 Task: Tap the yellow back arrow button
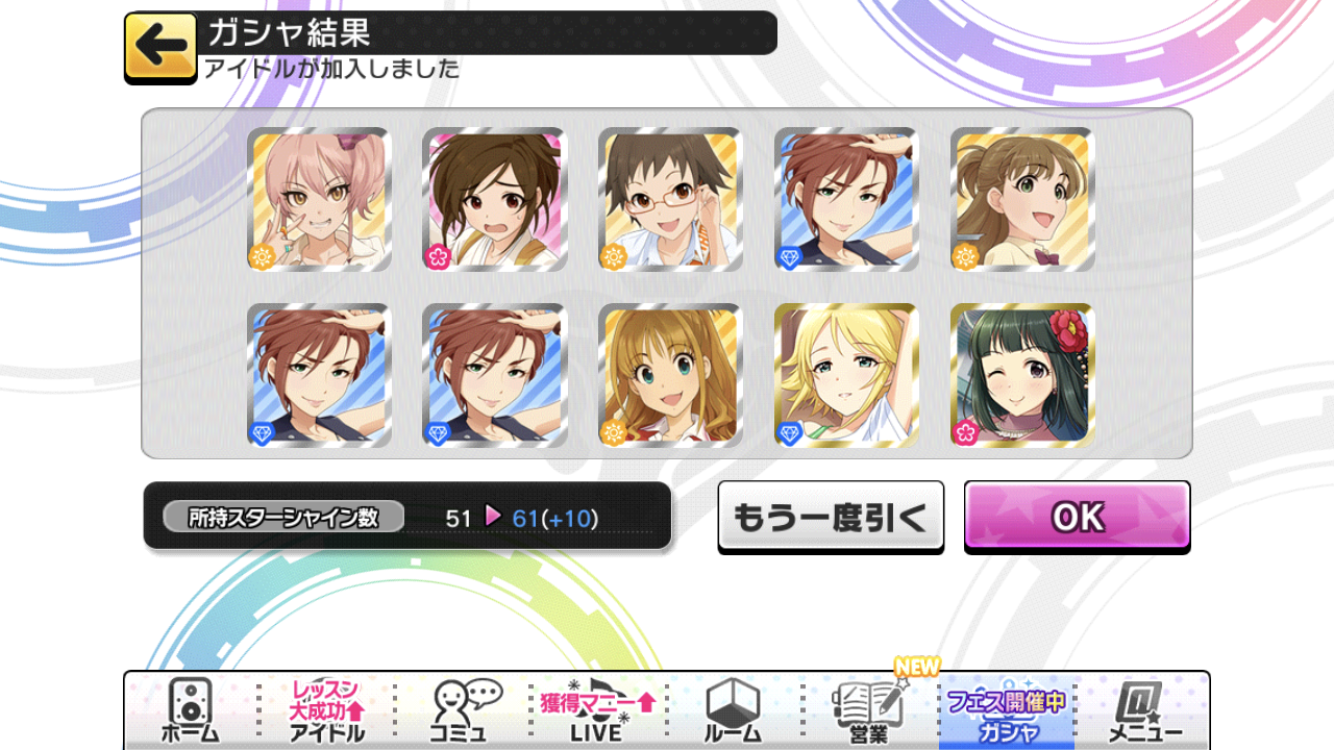[x=160, y=47]
